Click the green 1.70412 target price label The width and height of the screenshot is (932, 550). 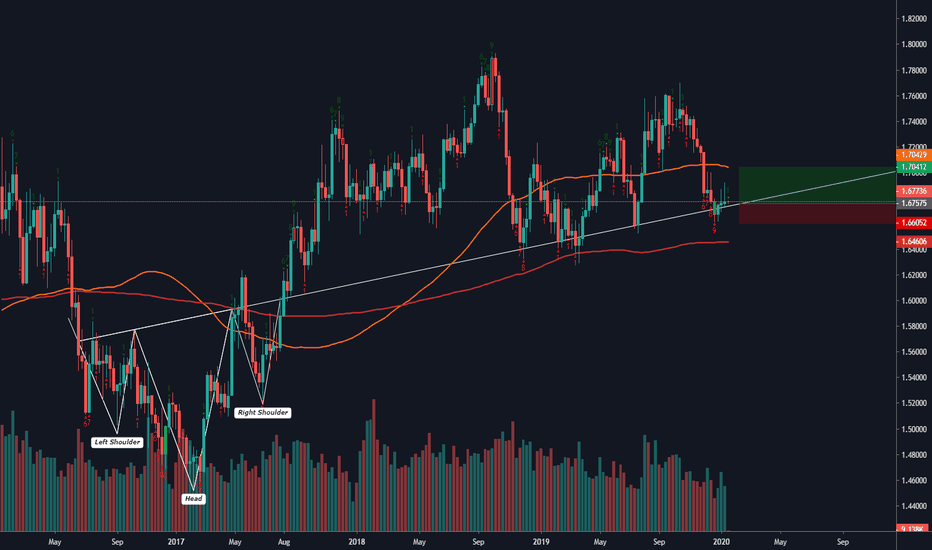pos(914,166)
